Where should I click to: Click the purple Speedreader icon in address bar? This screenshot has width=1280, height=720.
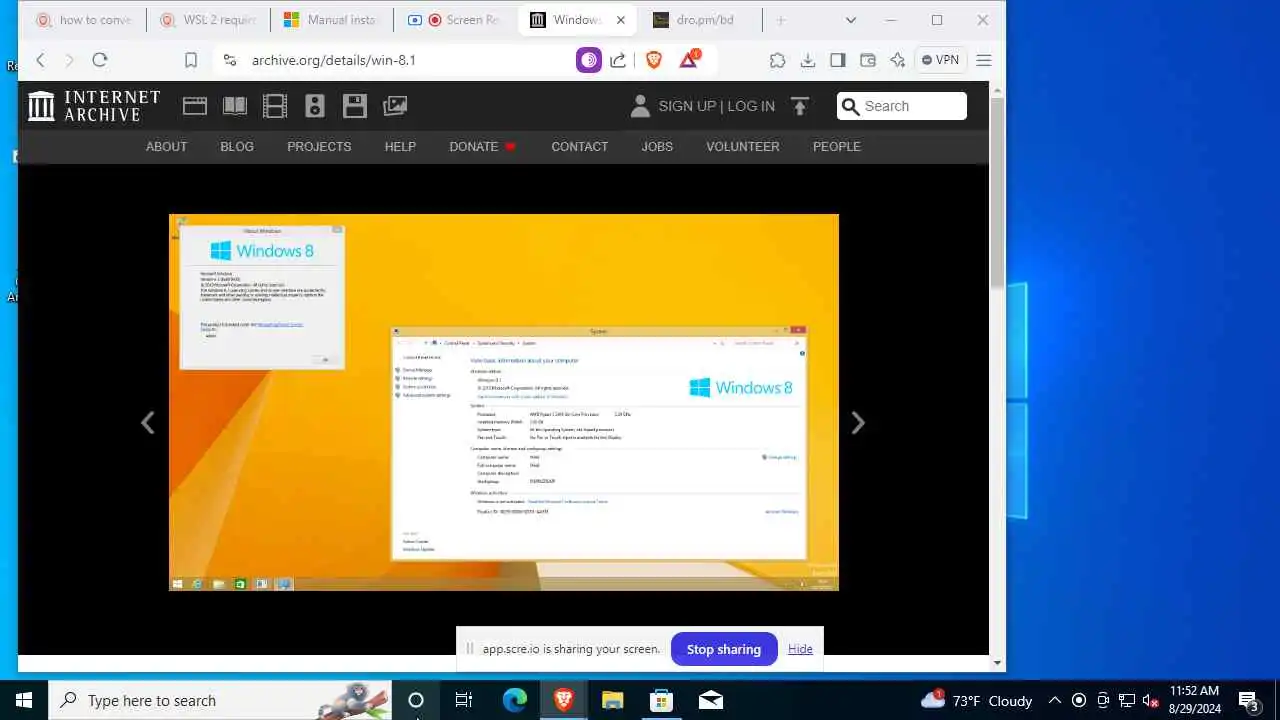589,60
